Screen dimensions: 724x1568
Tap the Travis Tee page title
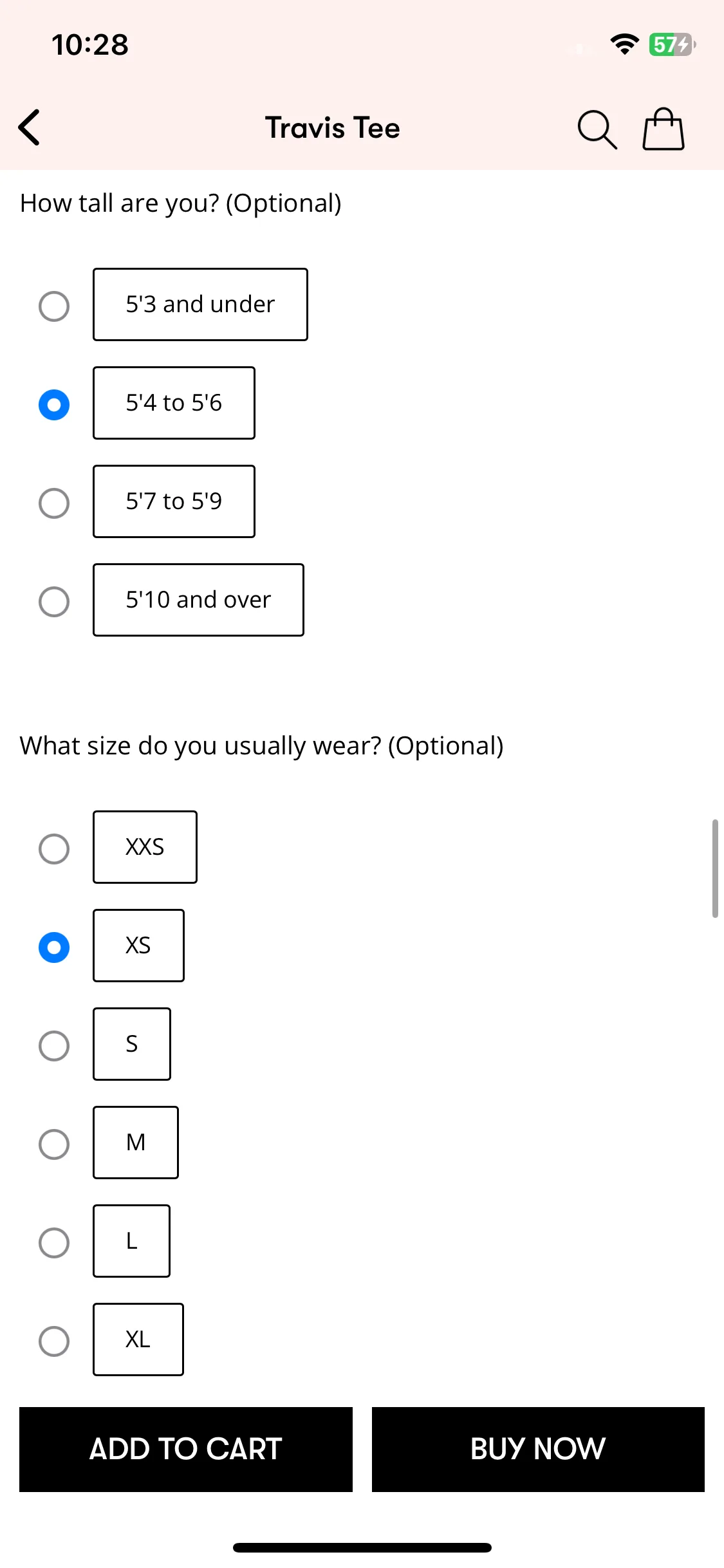[333, 128]
